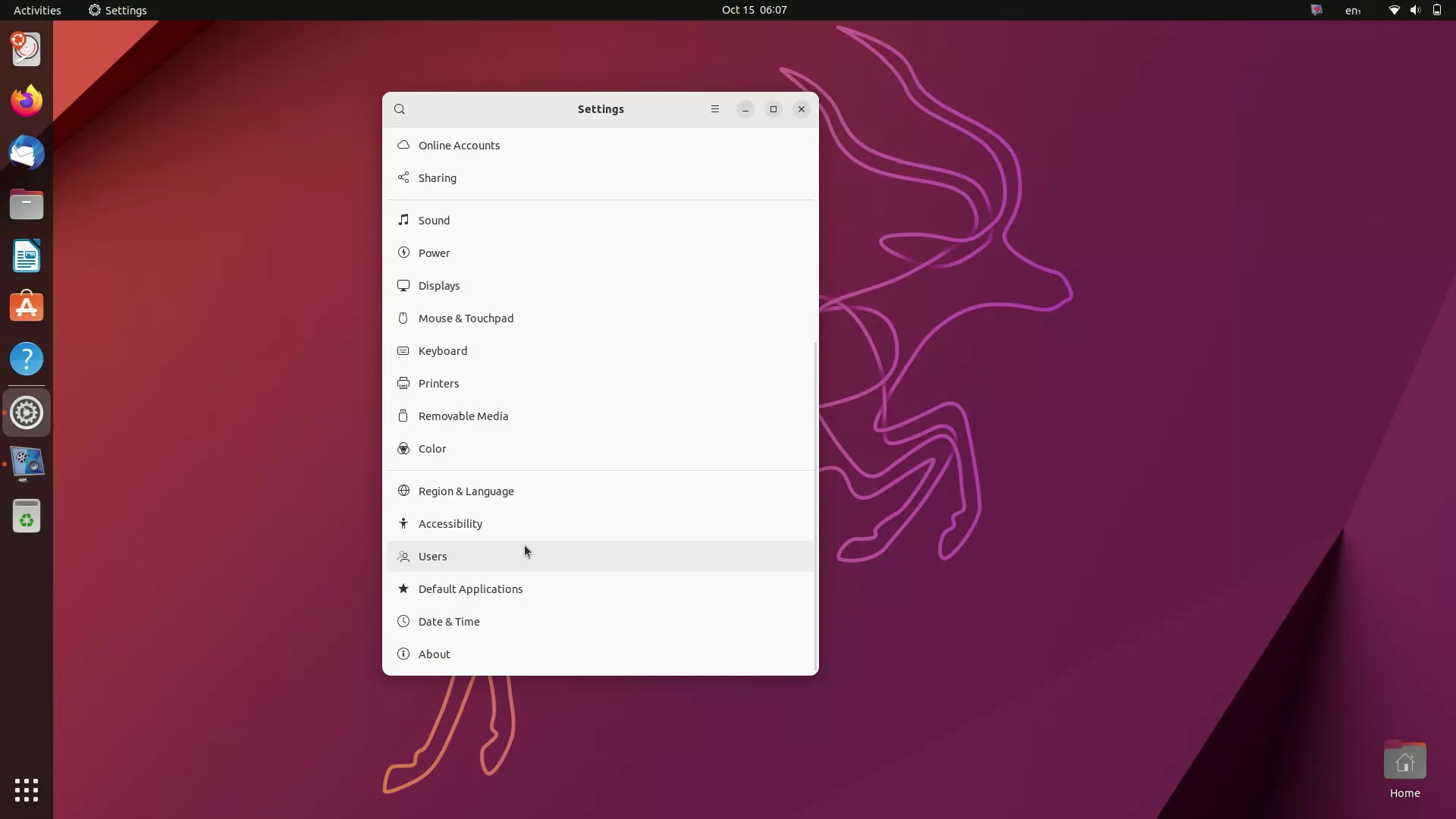Open the Settings hamburger menu
Screen dimensions: 1456x819
[x=715, y=108]
